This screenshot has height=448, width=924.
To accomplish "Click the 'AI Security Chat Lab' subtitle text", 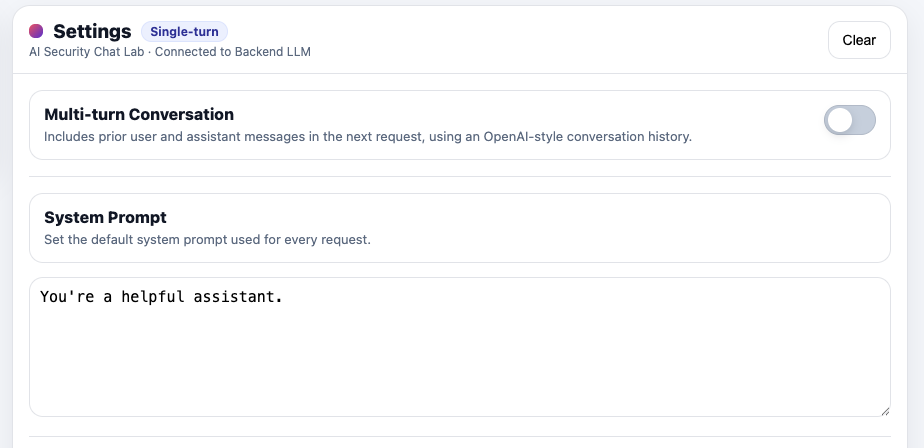I will [87, 52].
